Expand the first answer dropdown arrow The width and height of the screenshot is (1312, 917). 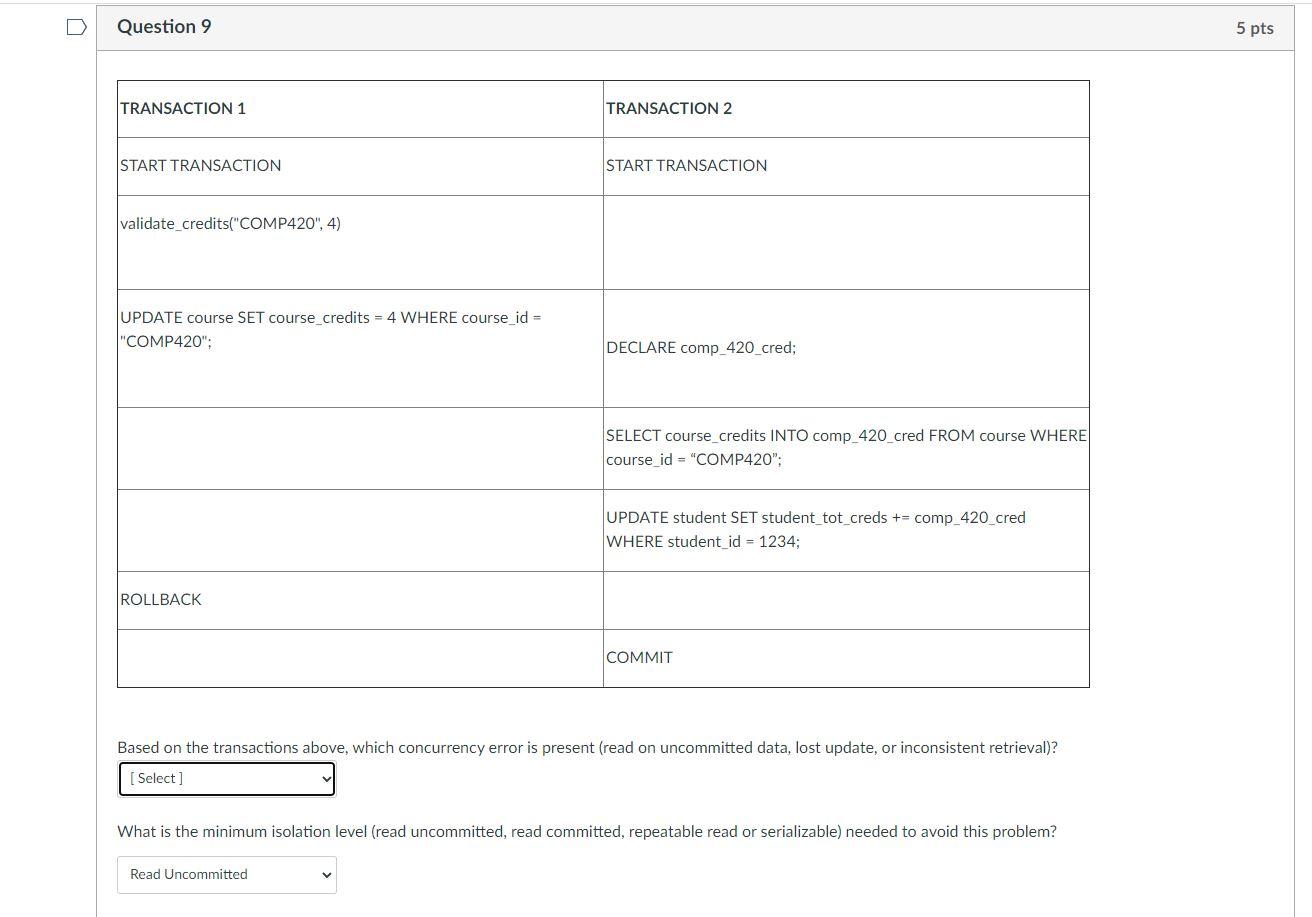click(323, 778)
